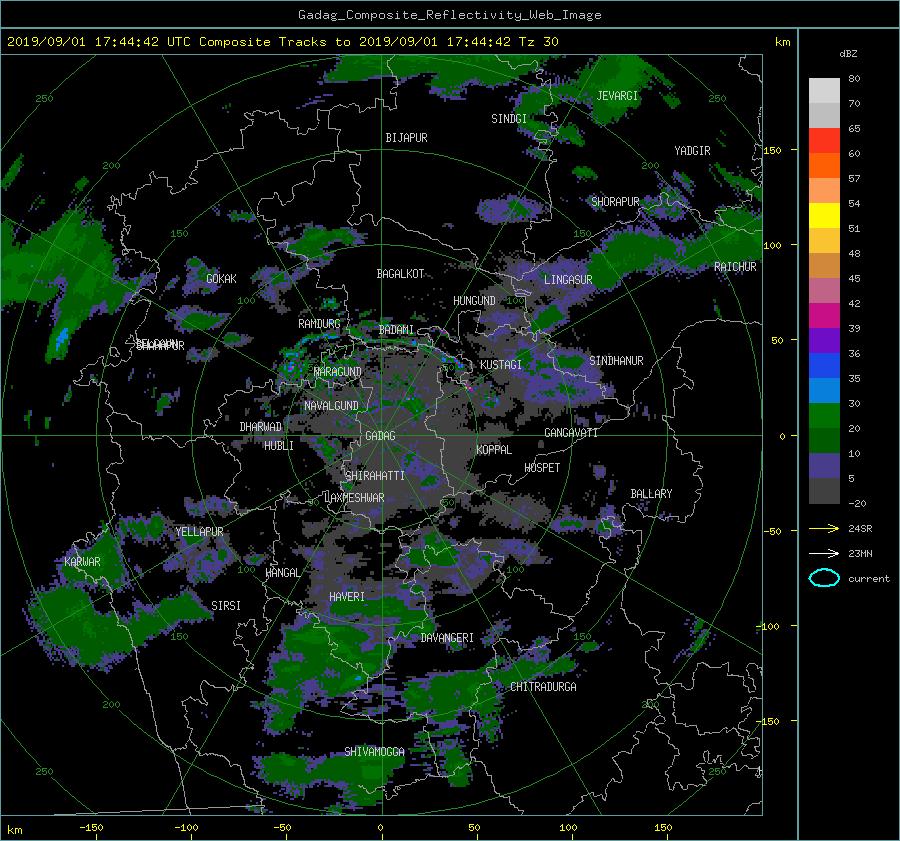Click the LAXMESHWAR city label
This screenshot has height=841, width=900.
pyautogui.click(x=354, y=498)
